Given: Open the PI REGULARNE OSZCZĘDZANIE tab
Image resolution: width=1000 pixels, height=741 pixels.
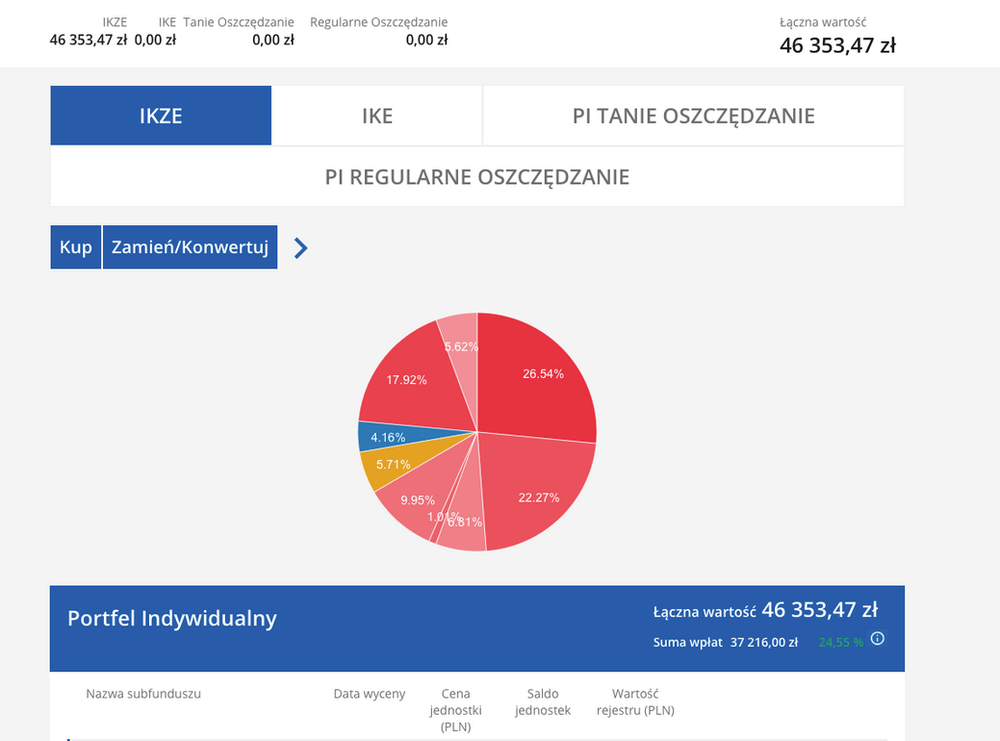Looking at the screenshot, I should (477, 177).
